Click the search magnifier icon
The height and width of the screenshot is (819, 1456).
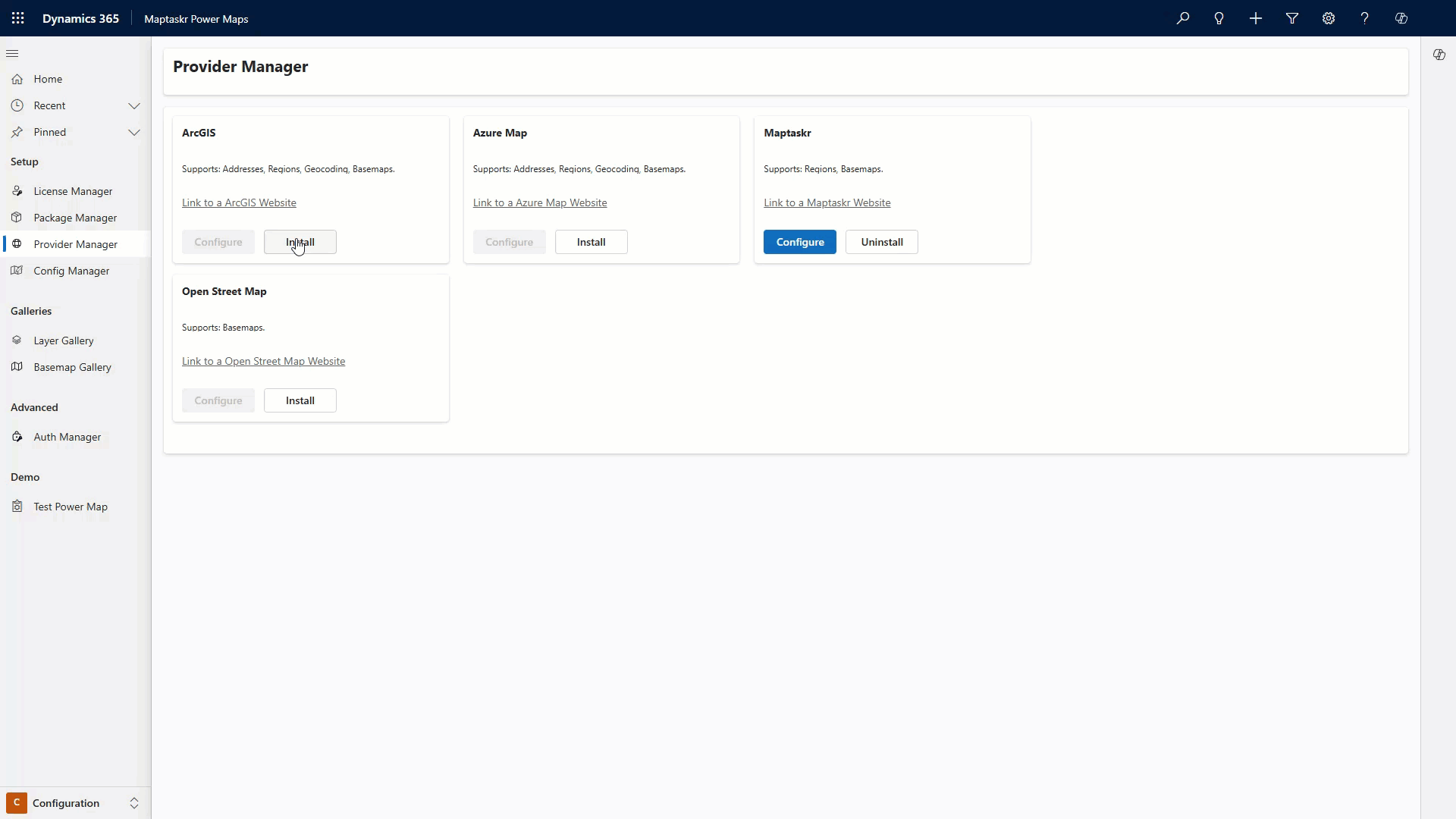(x=1183, y=18)
